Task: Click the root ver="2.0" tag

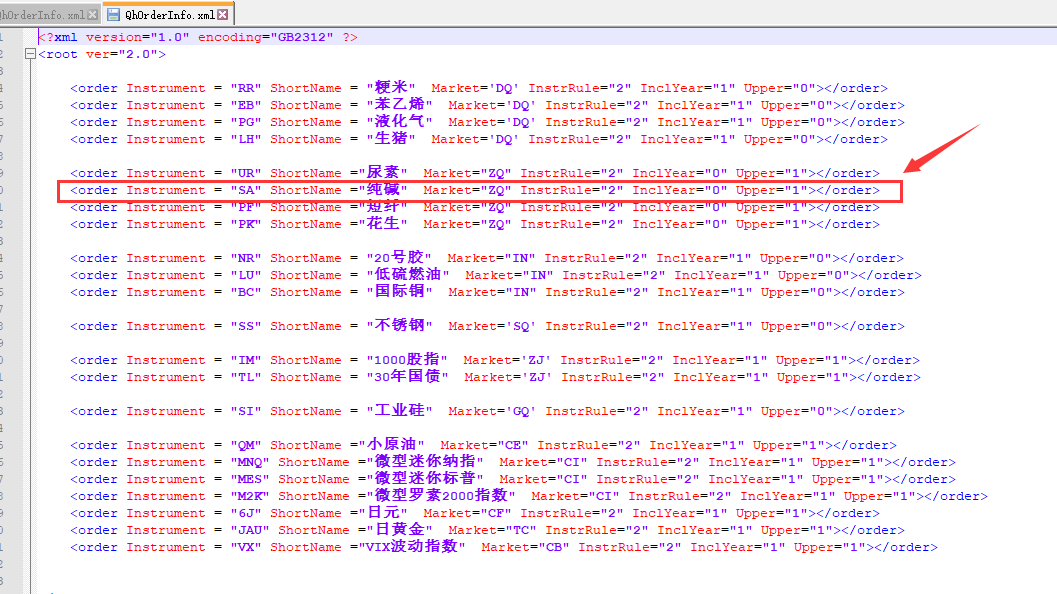Action: pos(102,54)
